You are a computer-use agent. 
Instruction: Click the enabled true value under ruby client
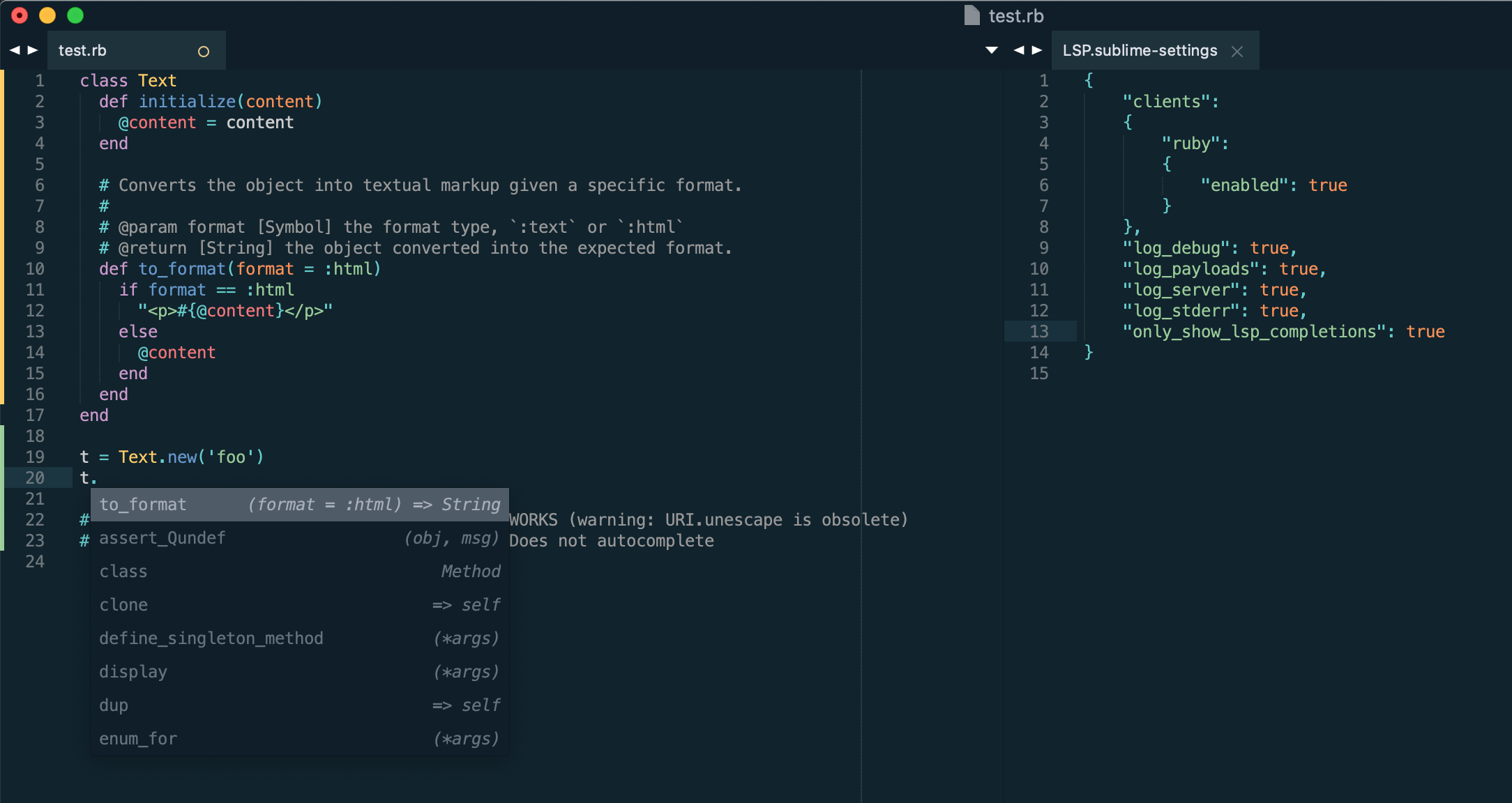pyautogui.click(x=1327, y=185)
